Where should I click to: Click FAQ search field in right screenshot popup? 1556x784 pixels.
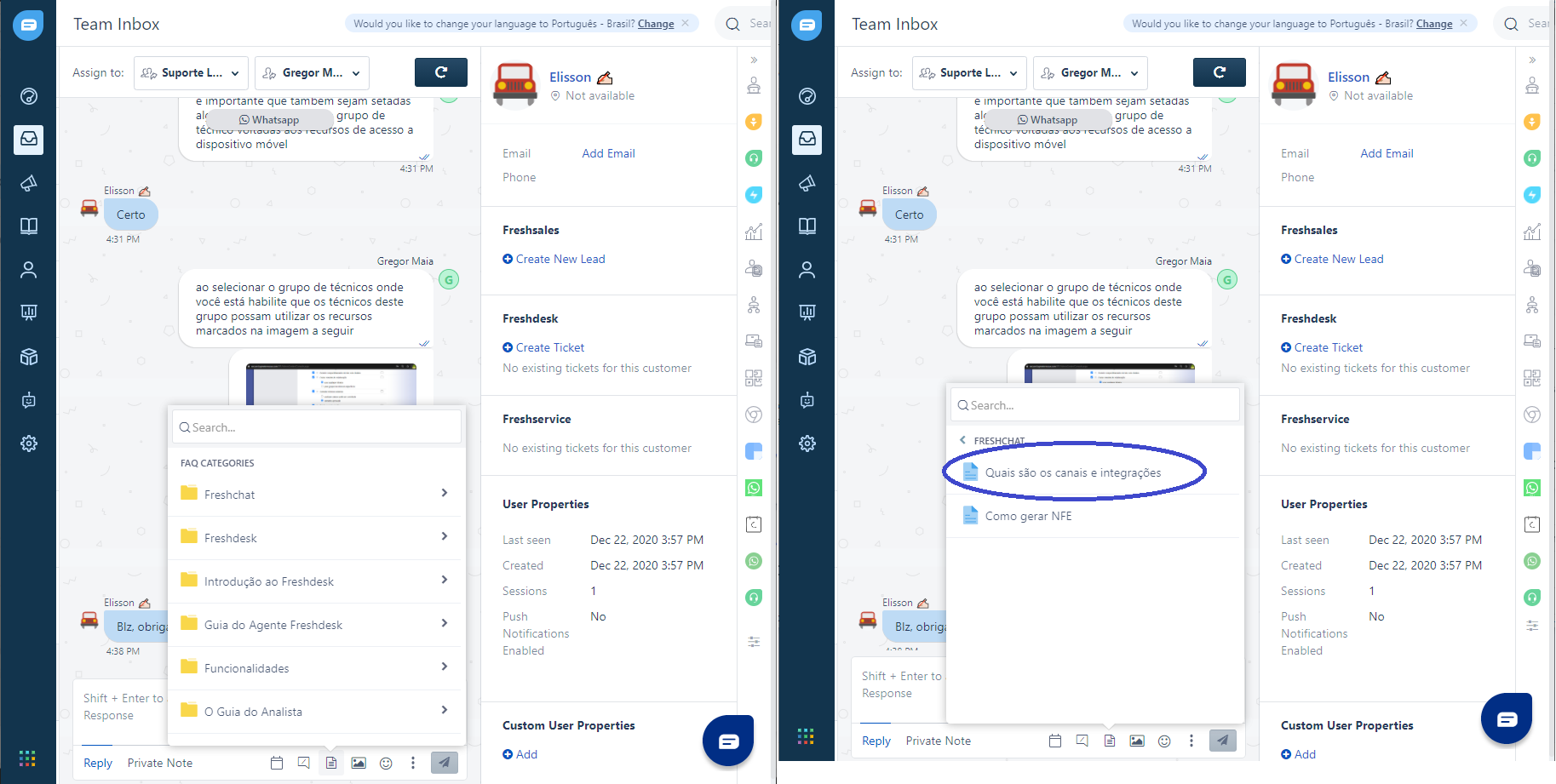1095,405
